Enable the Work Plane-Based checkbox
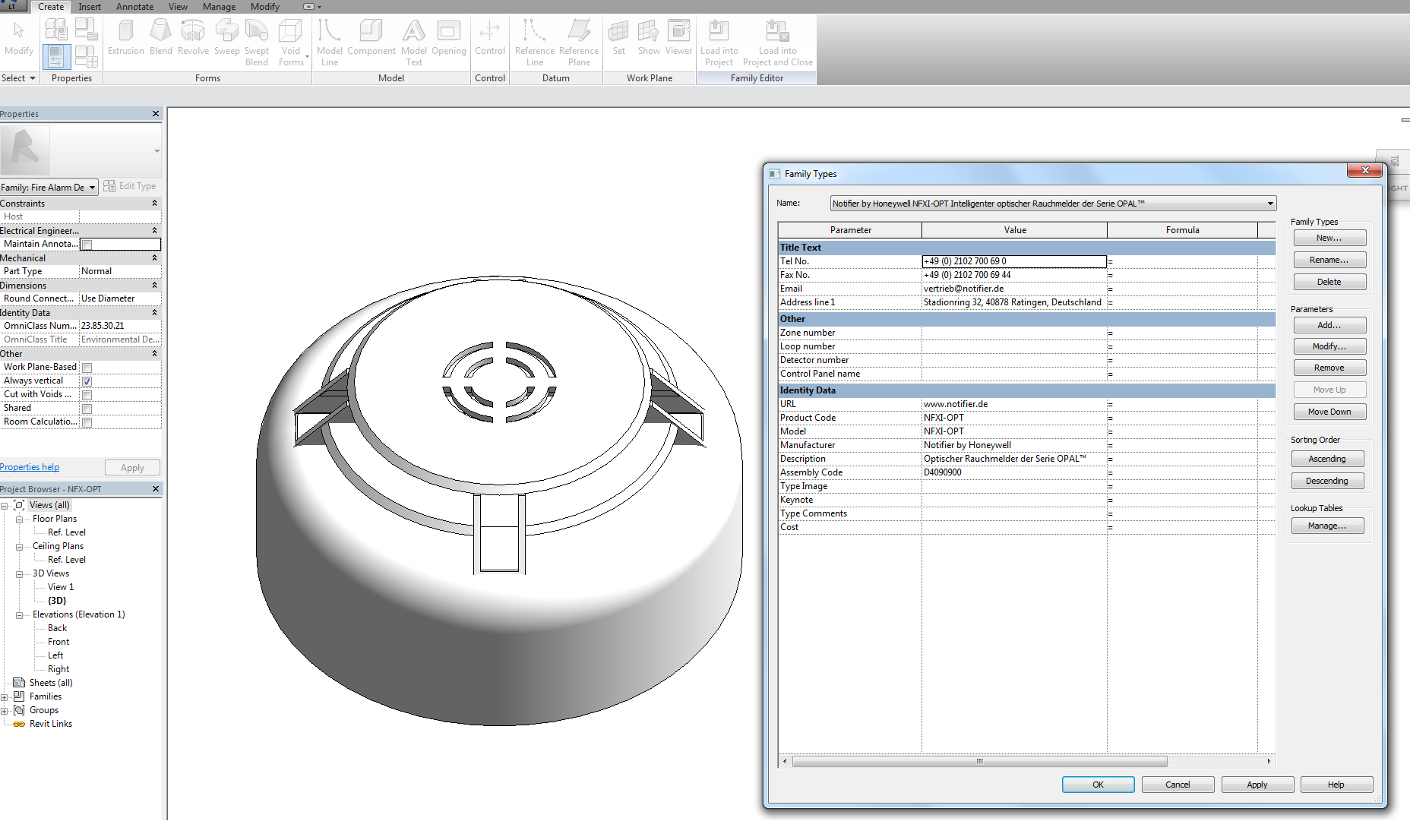1410x840 pixels. [87, 368]
